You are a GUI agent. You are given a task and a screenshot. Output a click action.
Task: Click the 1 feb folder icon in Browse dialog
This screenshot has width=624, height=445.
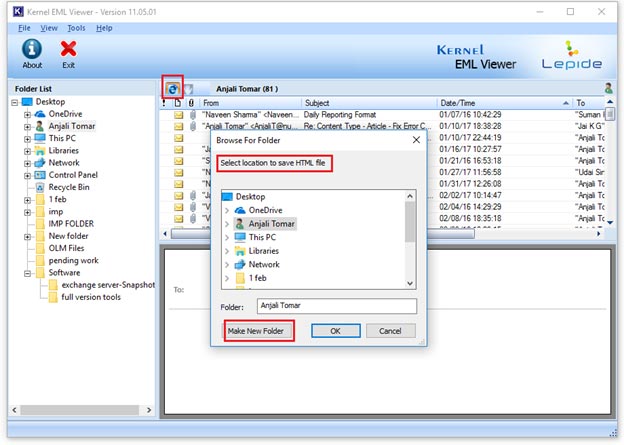coord(240,278)
